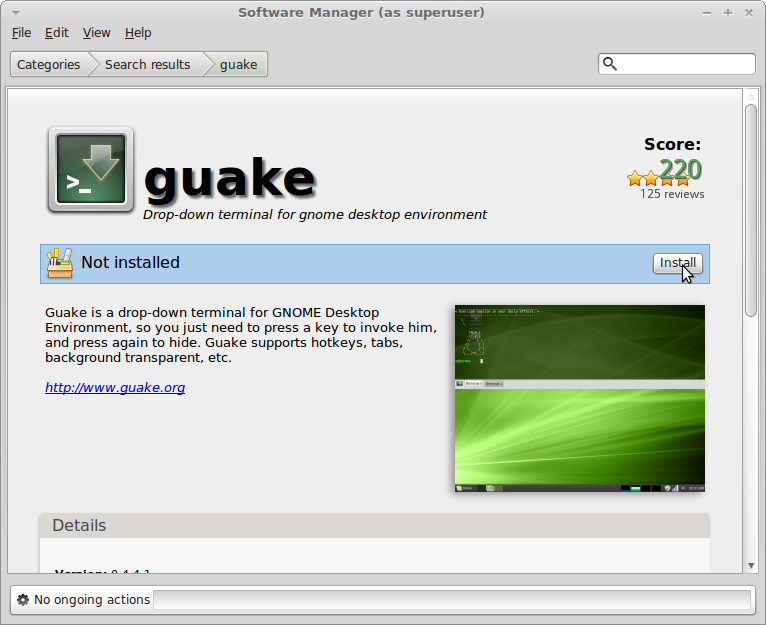Image resolution: width=766 pixels, height=625 pixels.
Task: Click the rating stars under Score
Action: coord(658,178)
